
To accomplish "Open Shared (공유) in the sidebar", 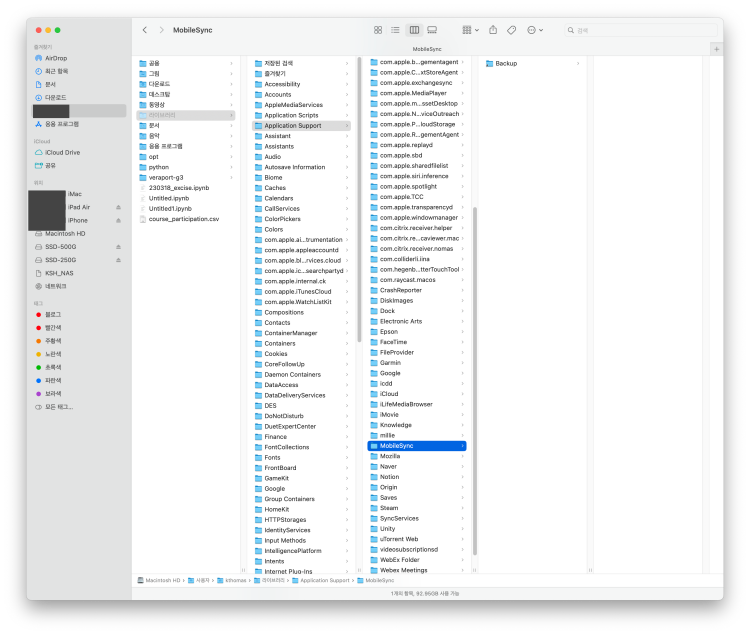I will coord(50,165).
